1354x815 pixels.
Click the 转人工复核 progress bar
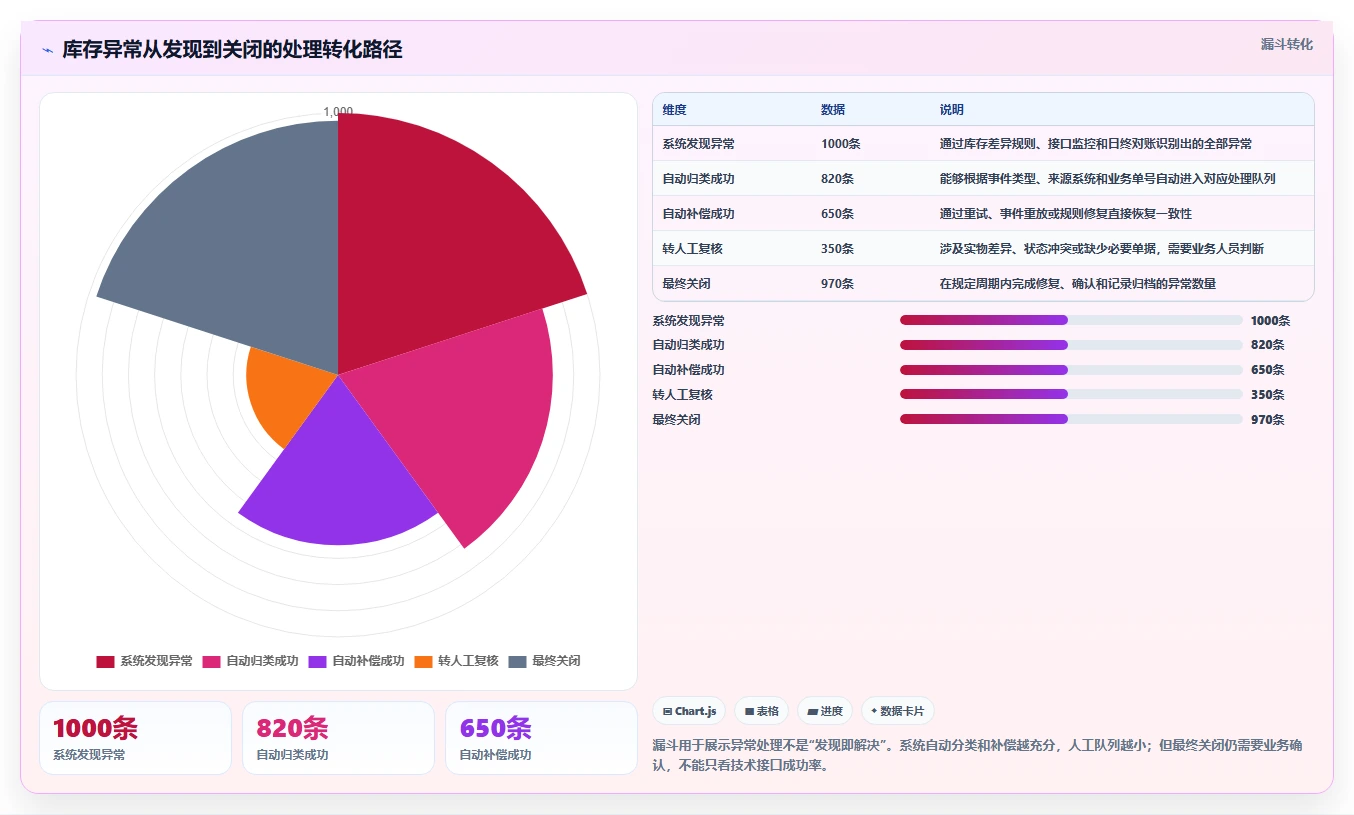point(1071,394)
